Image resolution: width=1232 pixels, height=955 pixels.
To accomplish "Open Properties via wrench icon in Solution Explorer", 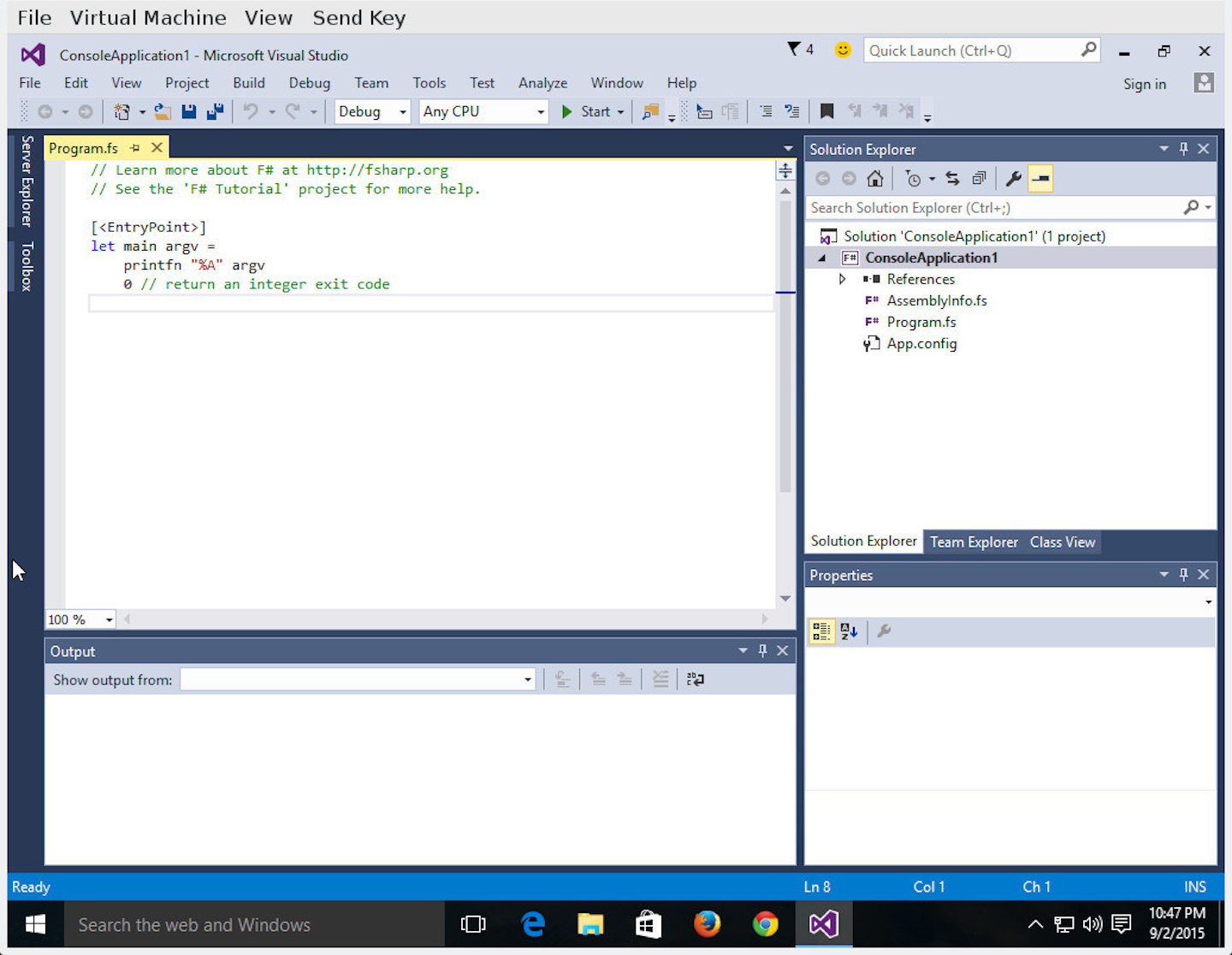I will pos(1014,179).
